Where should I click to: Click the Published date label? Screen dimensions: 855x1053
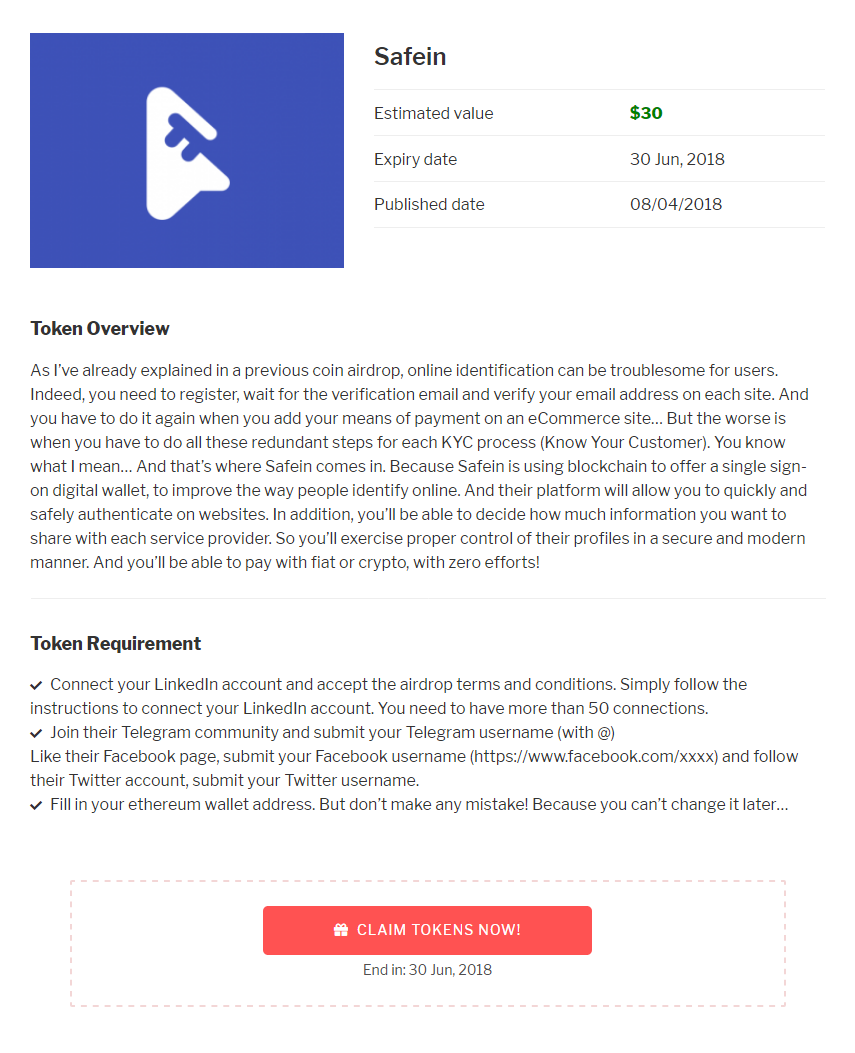(429, 204)
